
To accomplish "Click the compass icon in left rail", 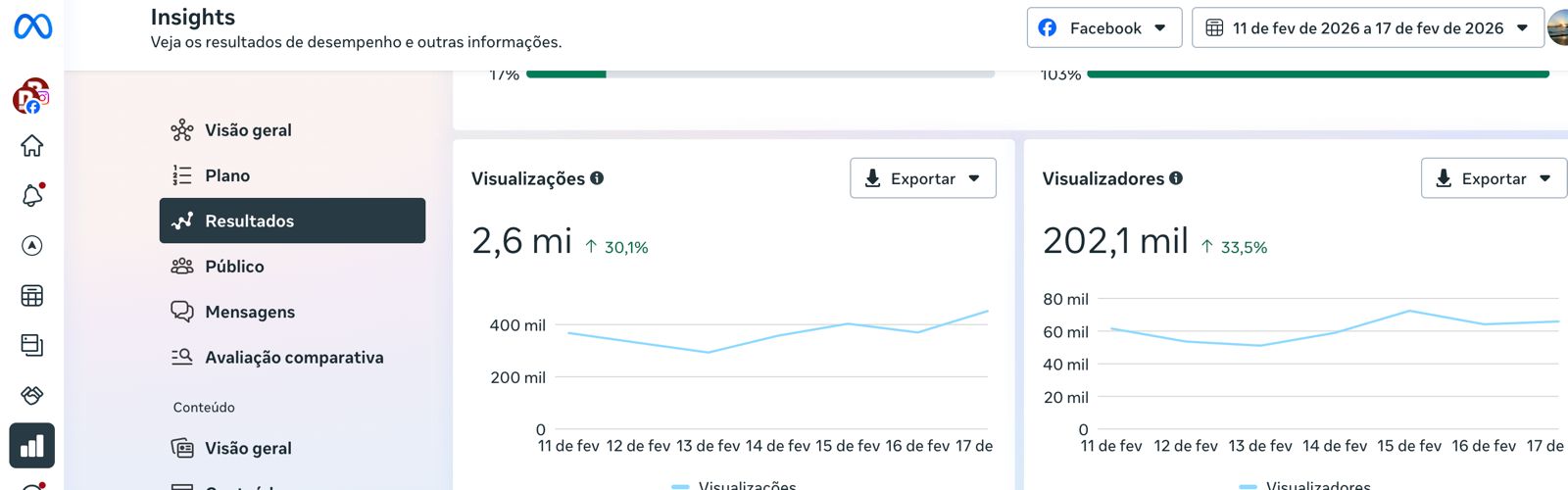I will point(32,246).
